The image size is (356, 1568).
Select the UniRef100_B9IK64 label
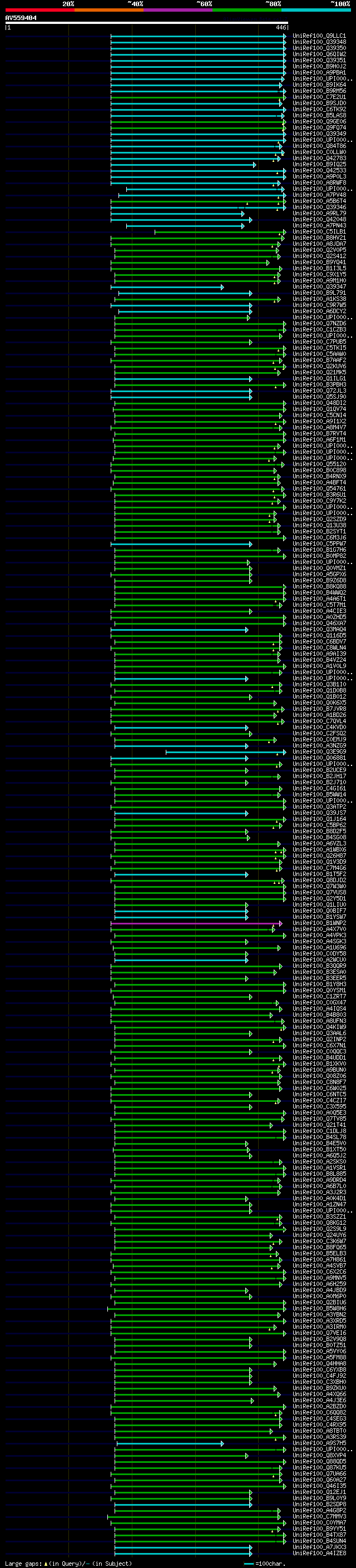(319, 85)
